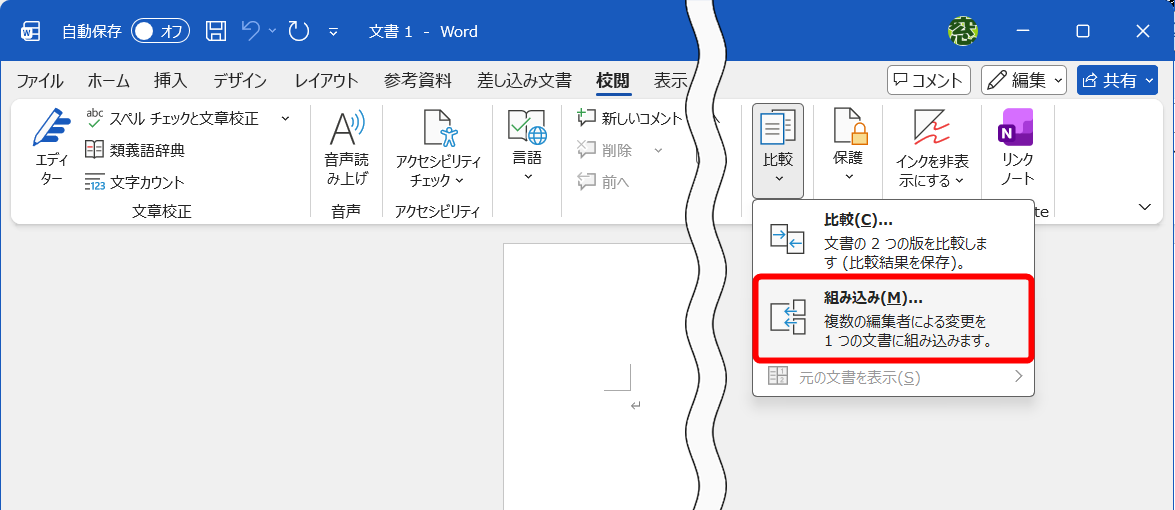Viewport: 1175px width, 510px height.
Task: Switch to the 表示 tab
Action: pyautogui.click(x=671, y=81)
